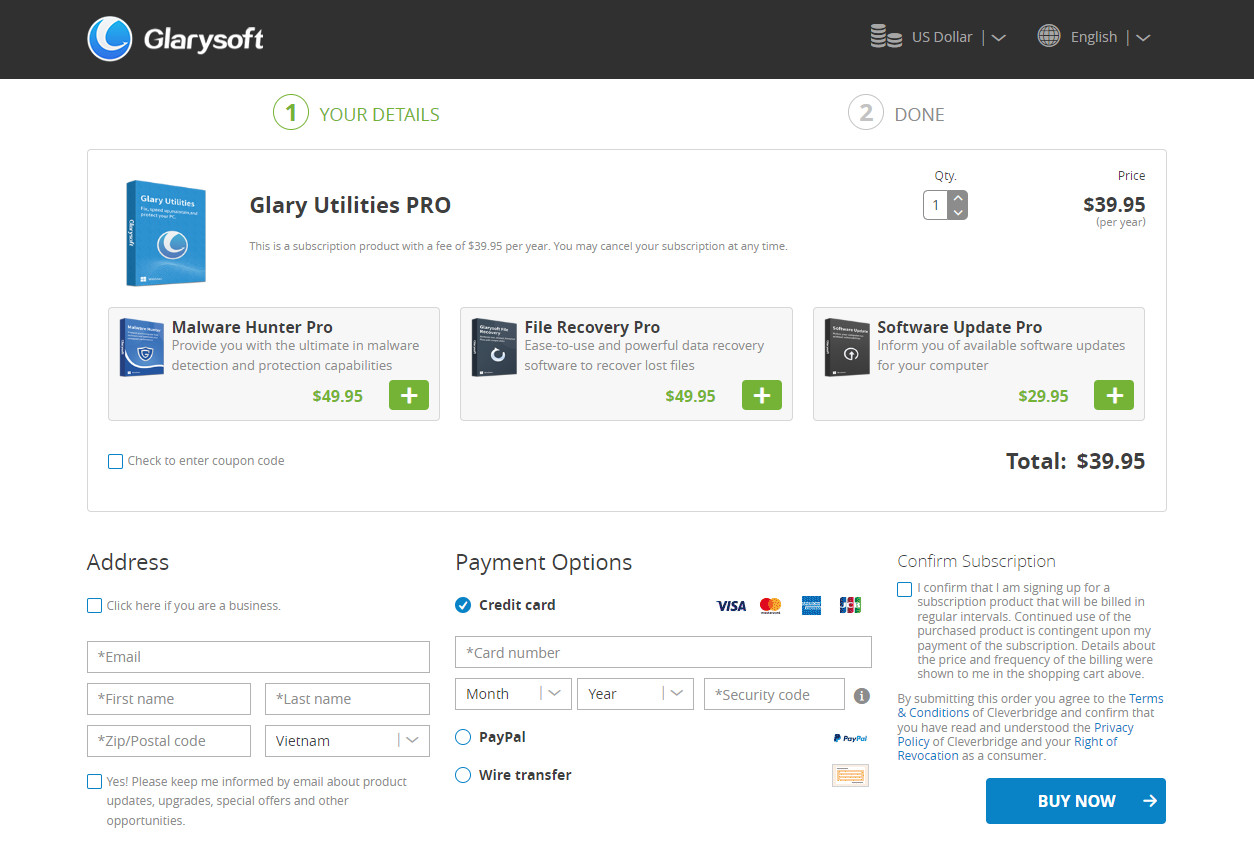1254x844 pixels.
Task: Check the coupon code checkbox
Action: (x=115, y=461)
